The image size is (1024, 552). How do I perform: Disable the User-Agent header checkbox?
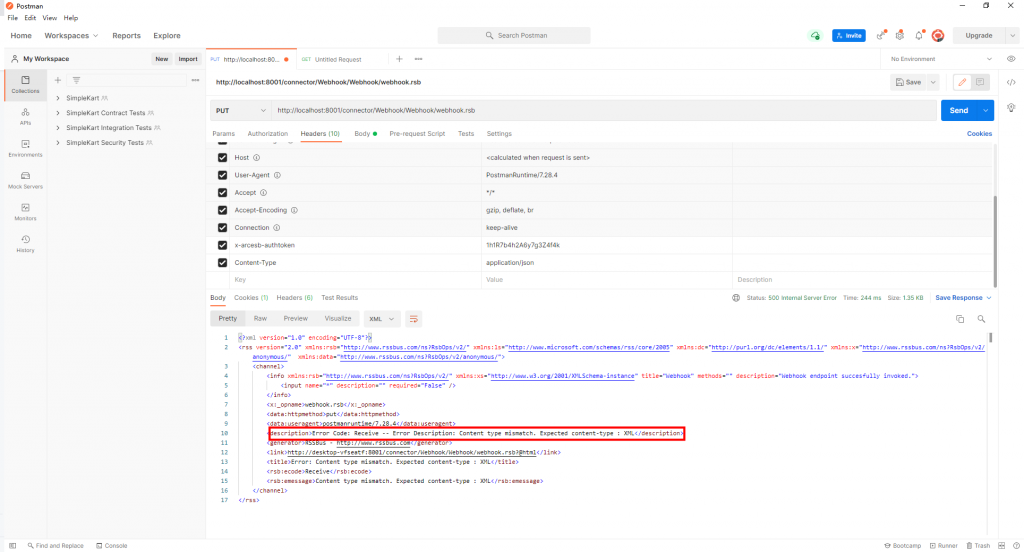tap(222, 175)
